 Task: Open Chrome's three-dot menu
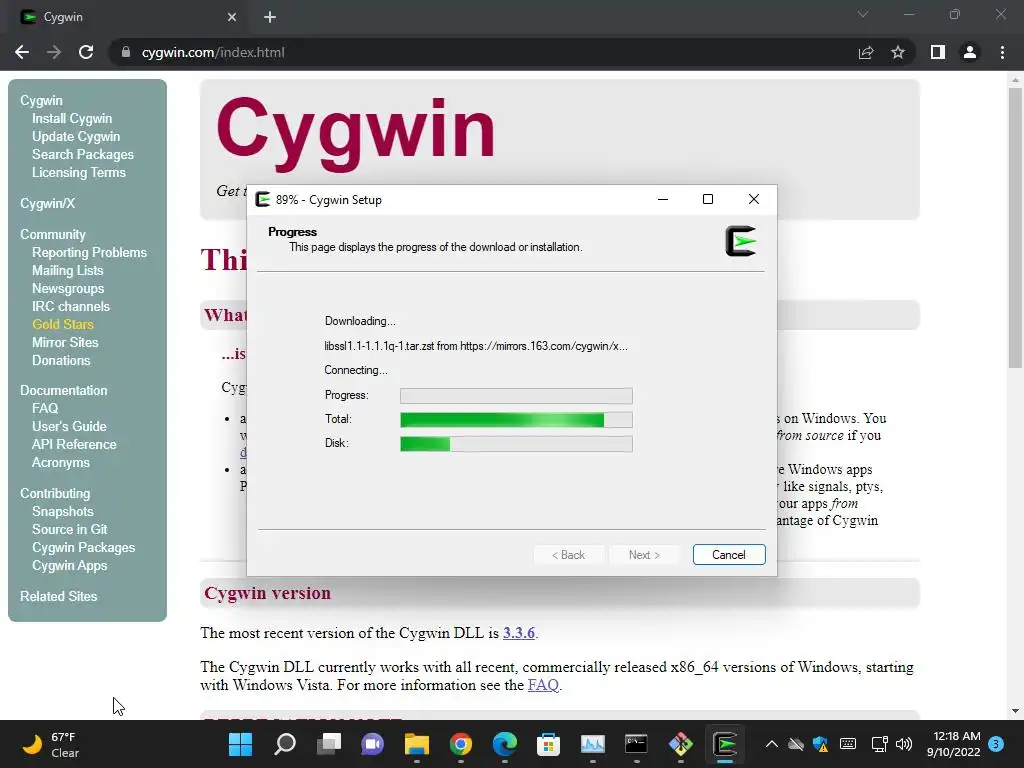(x=1002, y=52)
